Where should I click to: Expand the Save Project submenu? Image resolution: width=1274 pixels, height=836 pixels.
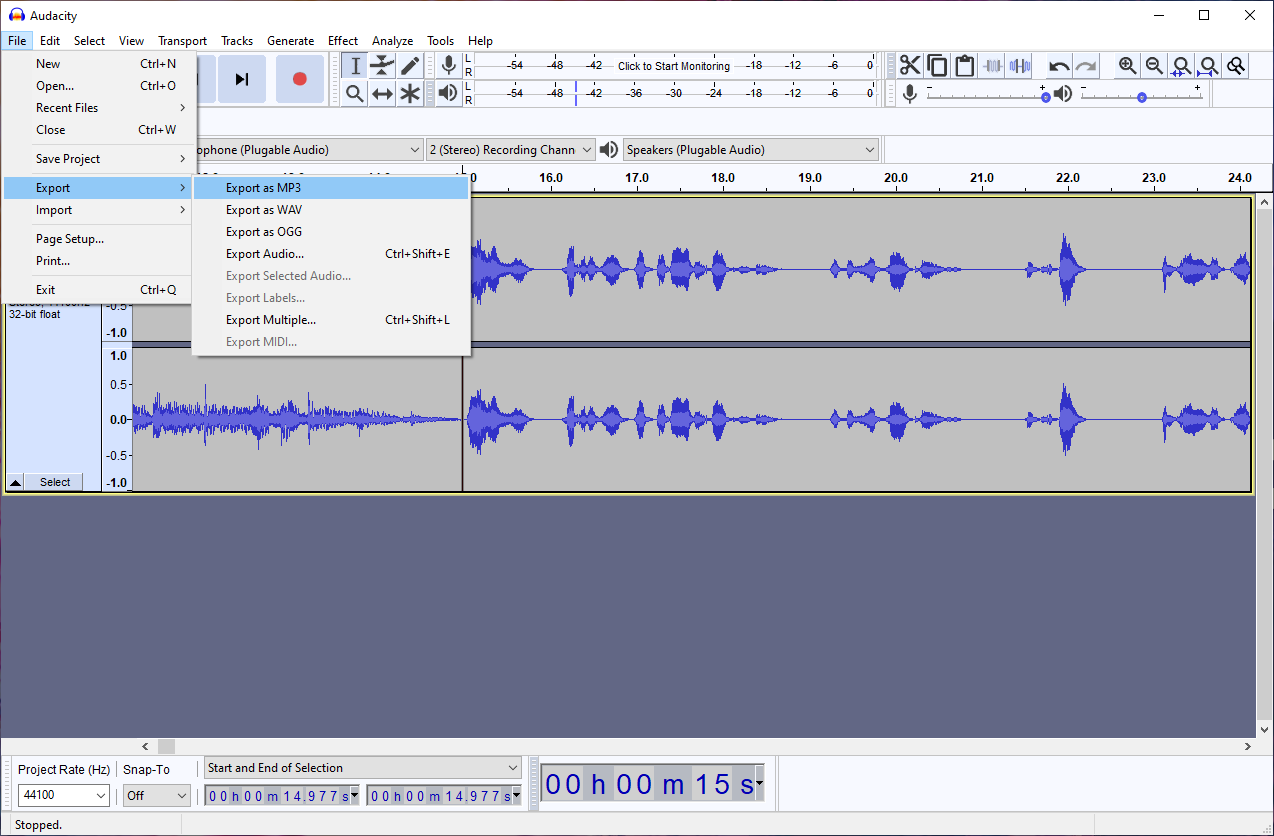(x=98, y=159)
